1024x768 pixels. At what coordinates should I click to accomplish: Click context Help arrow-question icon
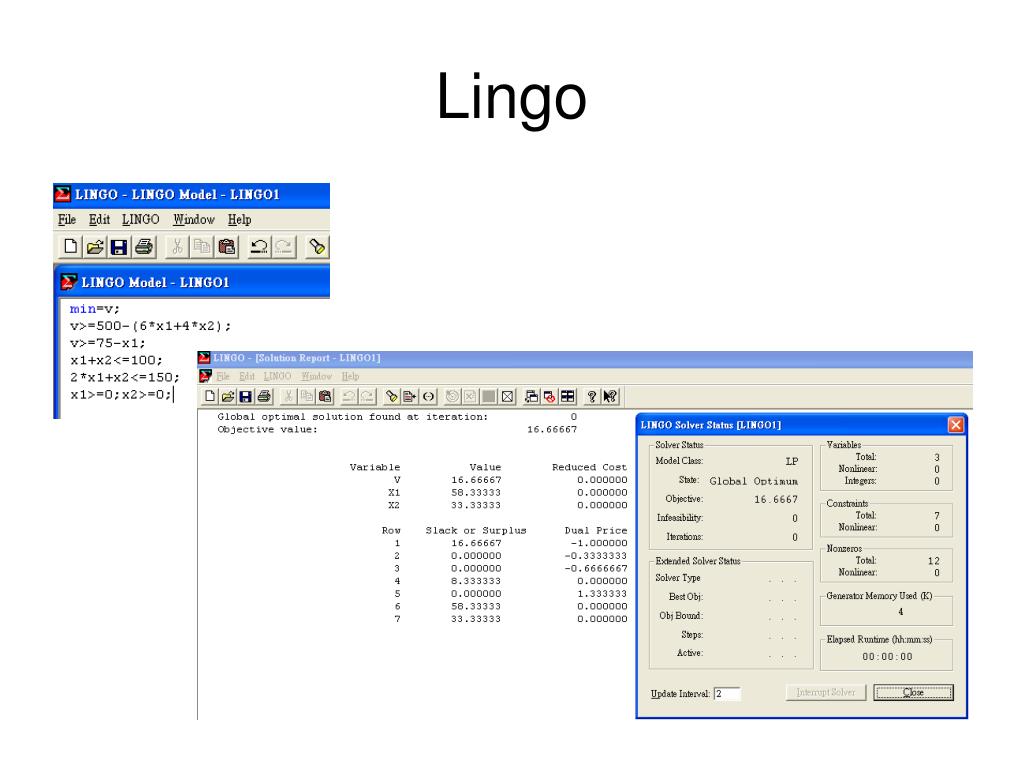(x=610, y=396)
